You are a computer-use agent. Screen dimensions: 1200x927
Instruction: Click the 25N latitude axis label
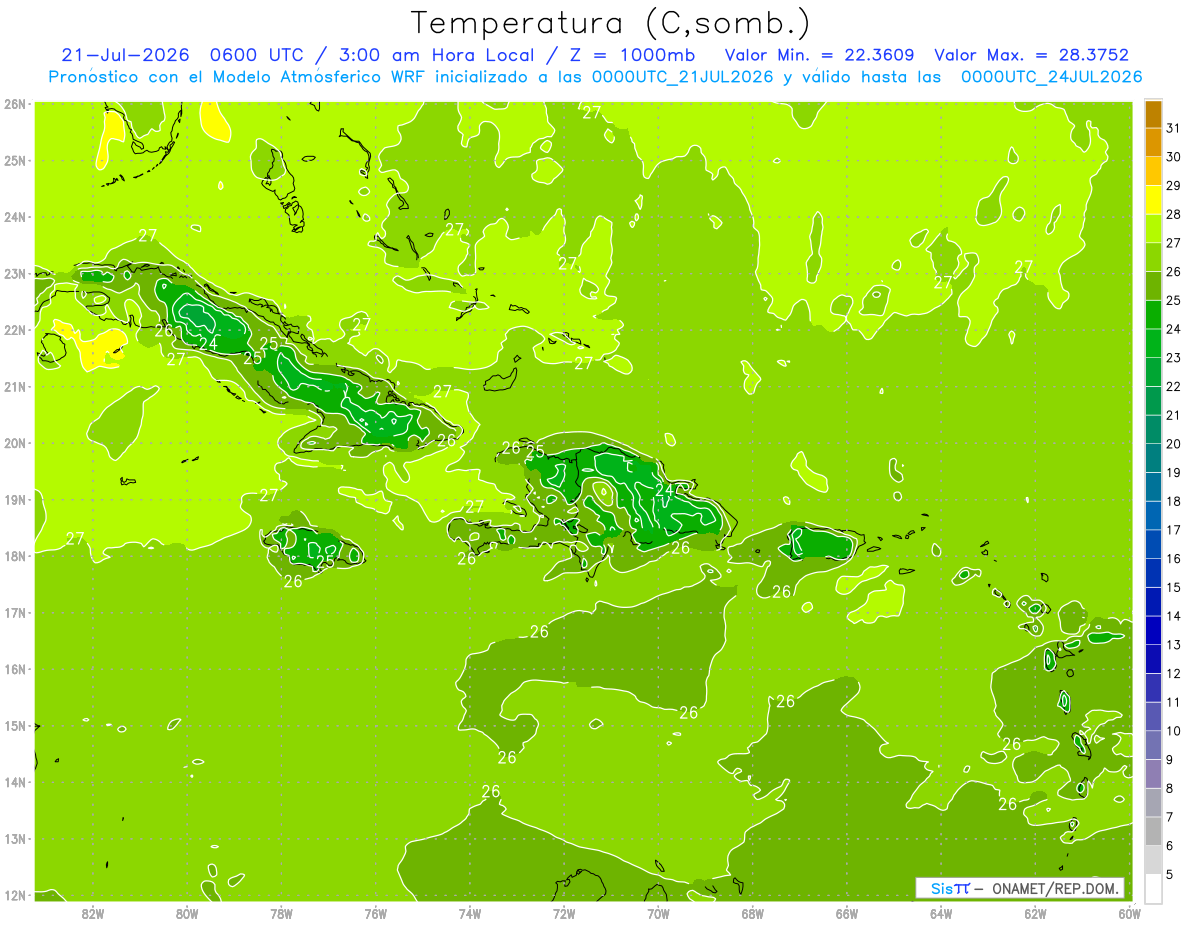14,160
